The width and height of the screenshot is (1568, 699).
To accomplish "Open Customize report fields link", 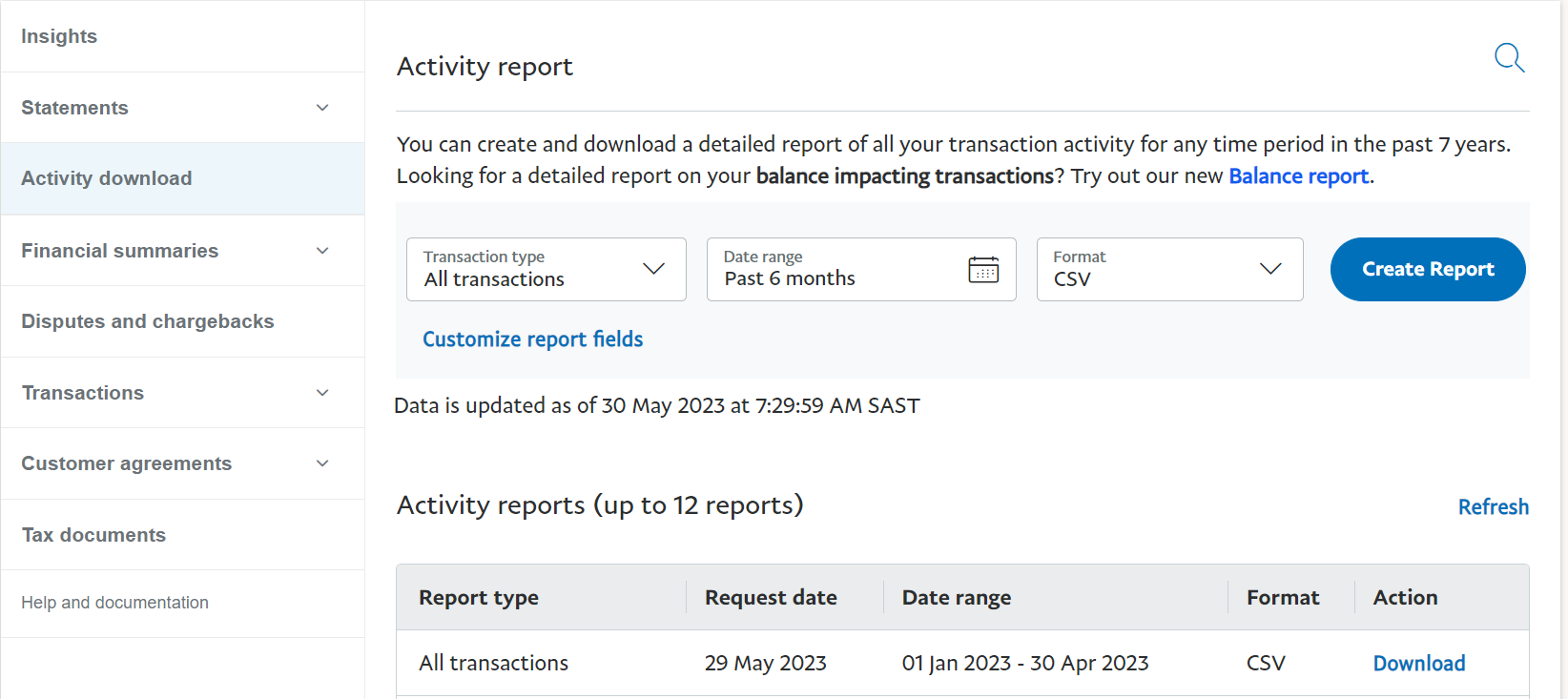I will [532, 339].
